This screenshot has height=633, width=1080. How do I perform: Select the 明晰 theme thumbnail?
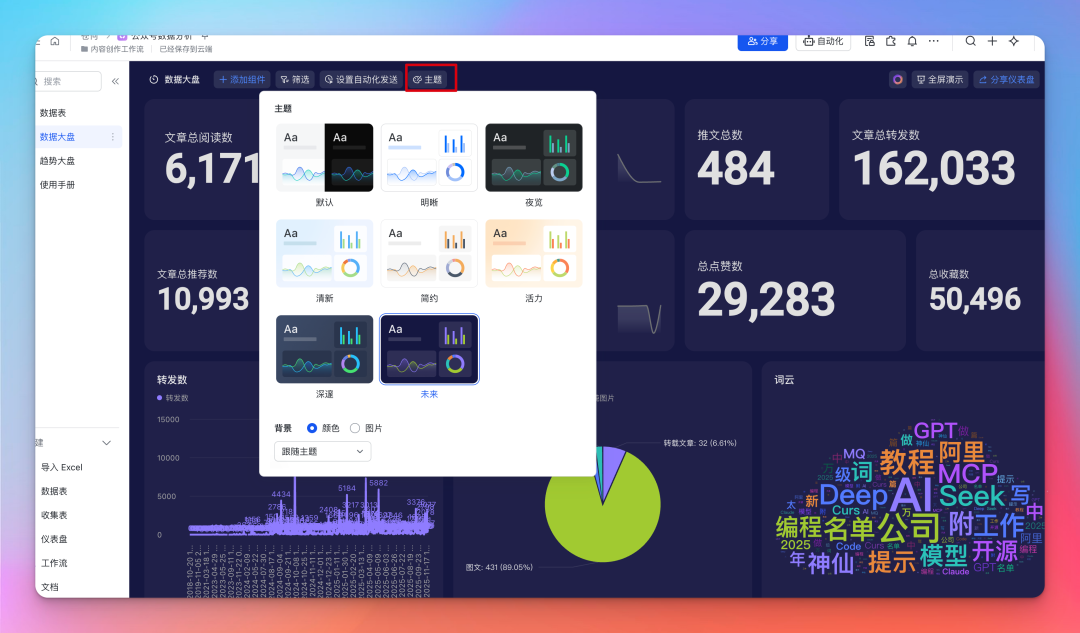(x=429, y=158)
